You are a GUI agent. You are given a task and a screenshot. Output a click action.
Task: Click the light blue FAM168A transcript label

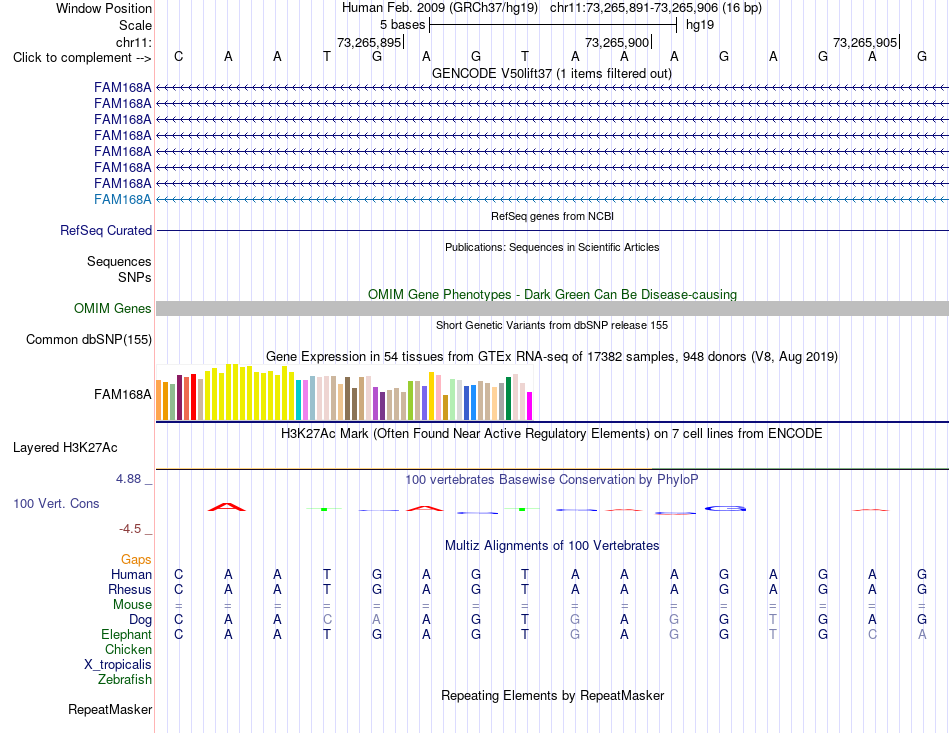[x=122, y=199]
